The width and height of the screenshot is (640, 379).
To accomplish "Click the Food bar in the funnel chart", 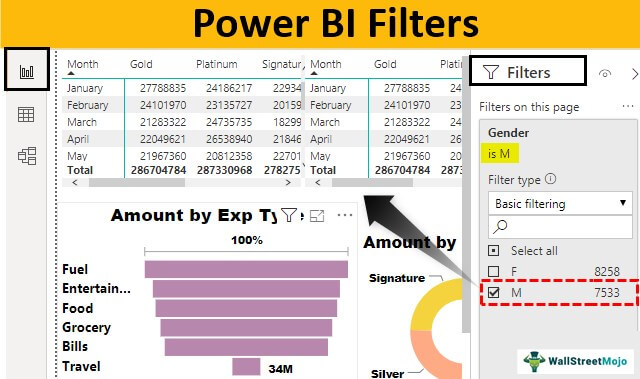I will 246,308.
